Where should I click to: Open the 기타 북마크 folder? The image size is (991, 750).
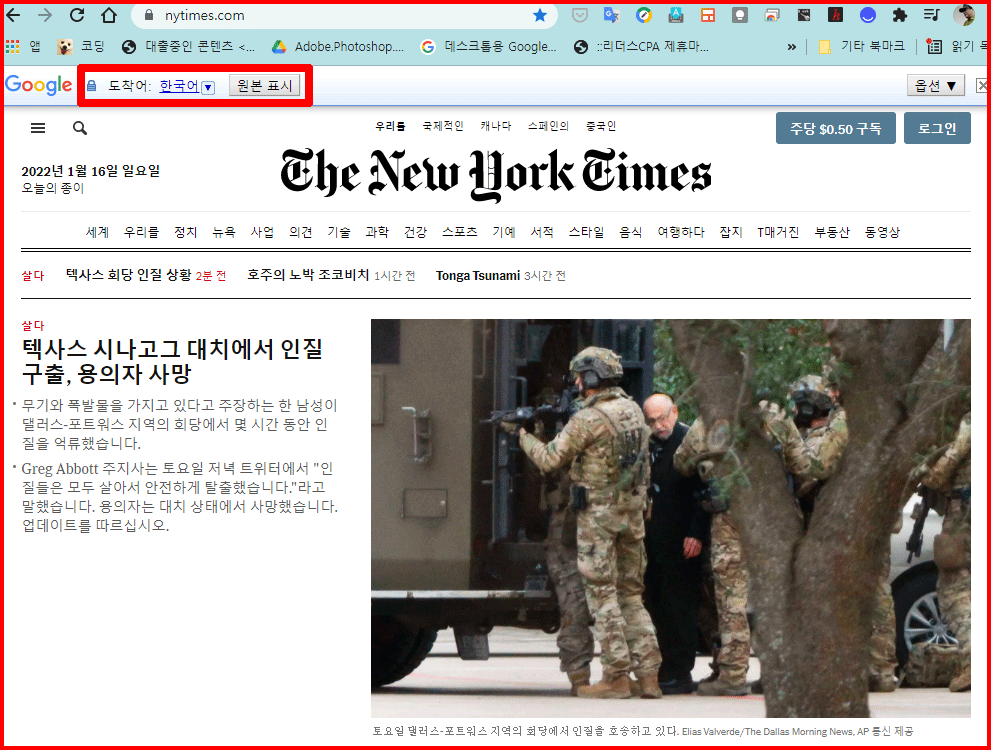coord(861,47)
